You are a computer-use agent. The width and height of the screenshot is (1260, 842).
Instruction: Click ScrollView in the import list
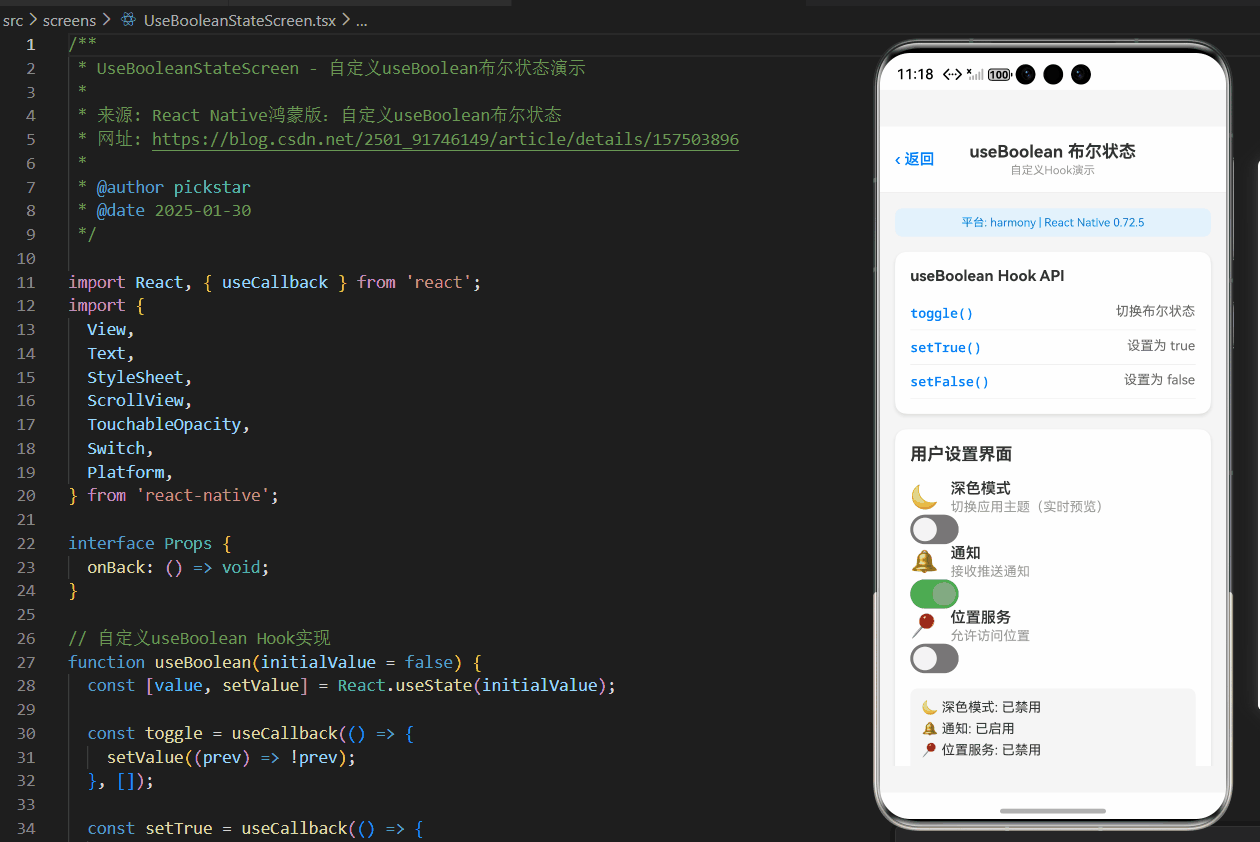(x=135, y=400)
